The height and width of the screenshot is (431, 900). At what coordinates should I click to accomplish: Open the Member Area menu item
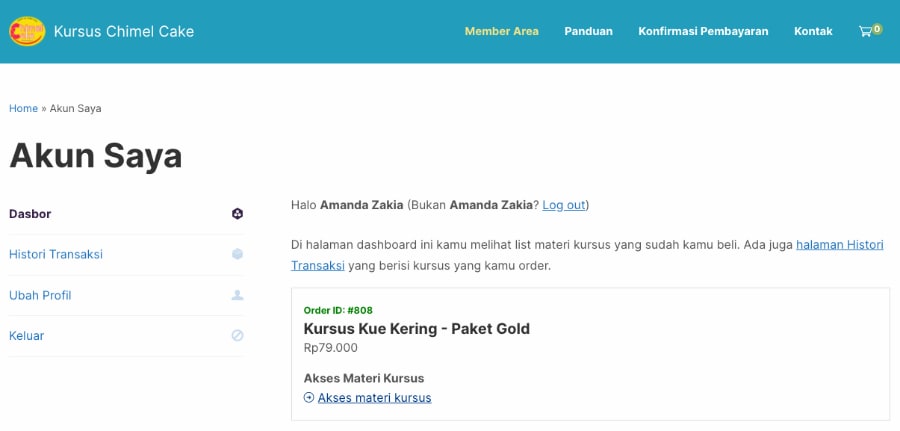click(501, 31)
